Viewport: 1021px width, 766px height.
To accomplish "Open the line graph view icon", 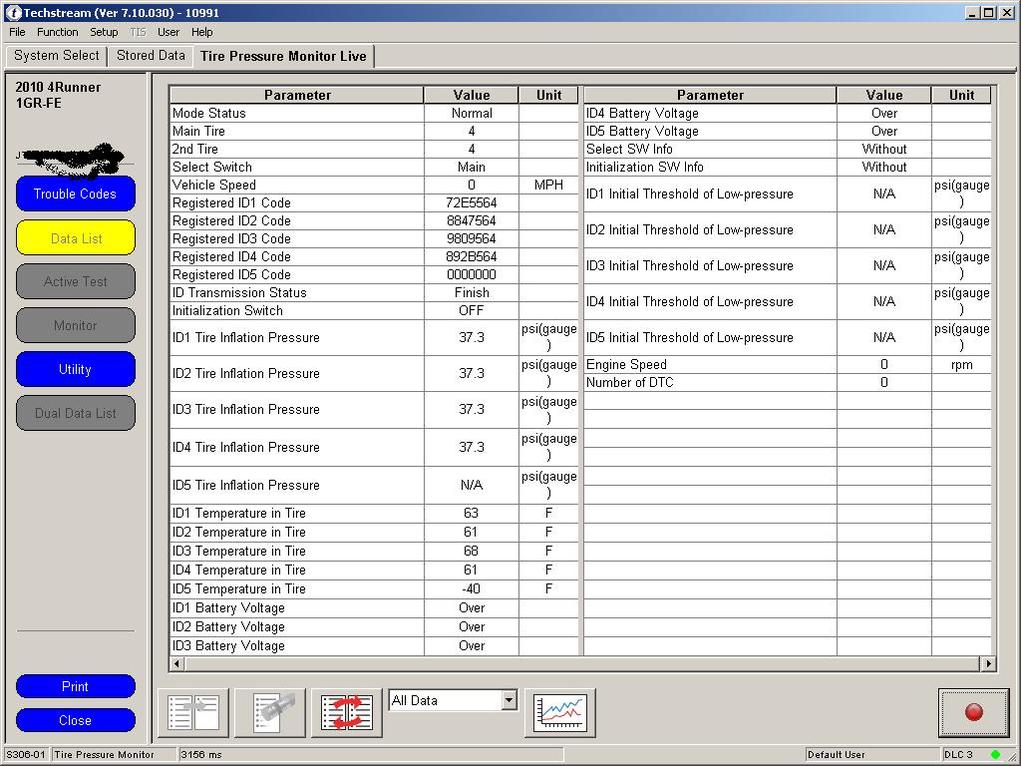I will tap(560, 713).
